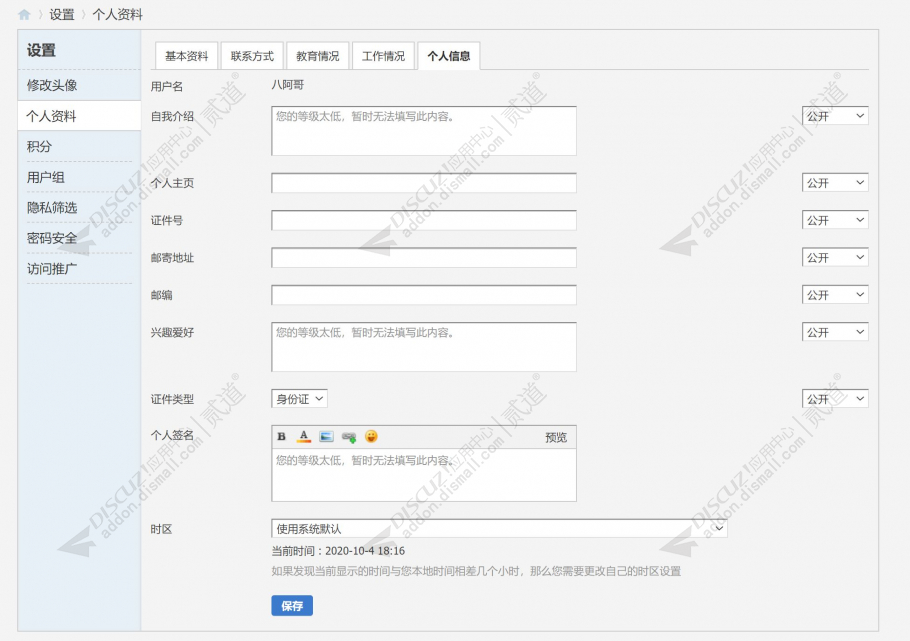Switch to the 工作情况 tab
The height and width of the screenshot is (641, 910).
click(383, 56)
